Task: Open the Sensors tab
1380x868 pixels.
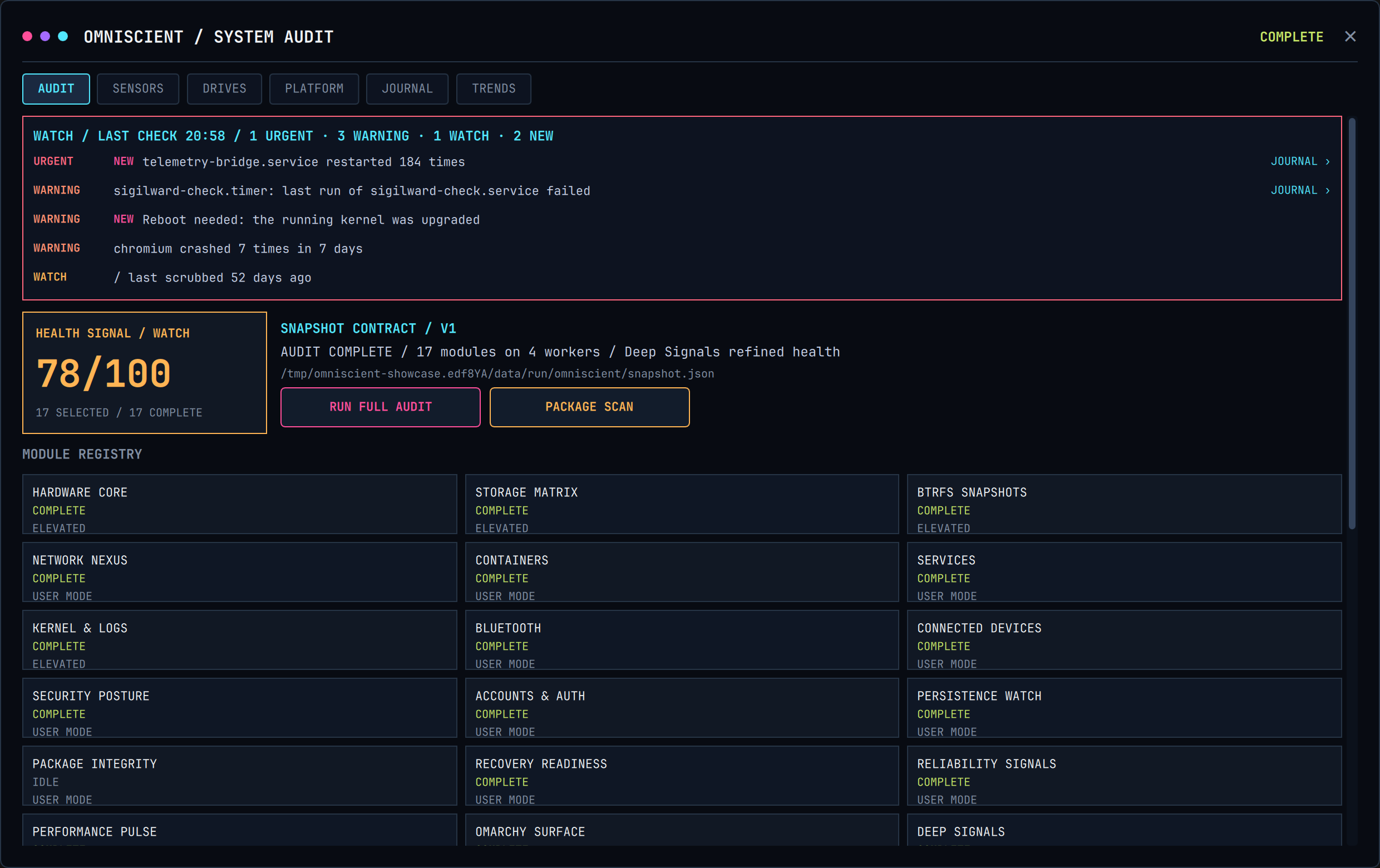Action: click(138, 89)
